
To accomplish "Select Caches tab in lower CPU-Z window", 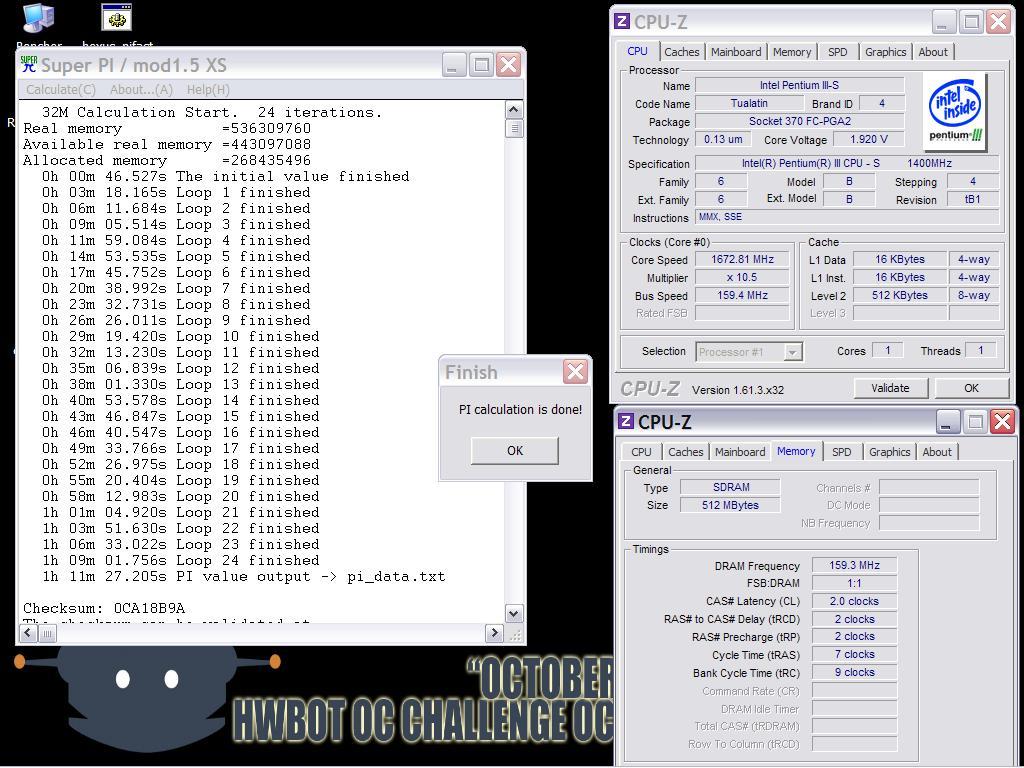I will 686,452.
